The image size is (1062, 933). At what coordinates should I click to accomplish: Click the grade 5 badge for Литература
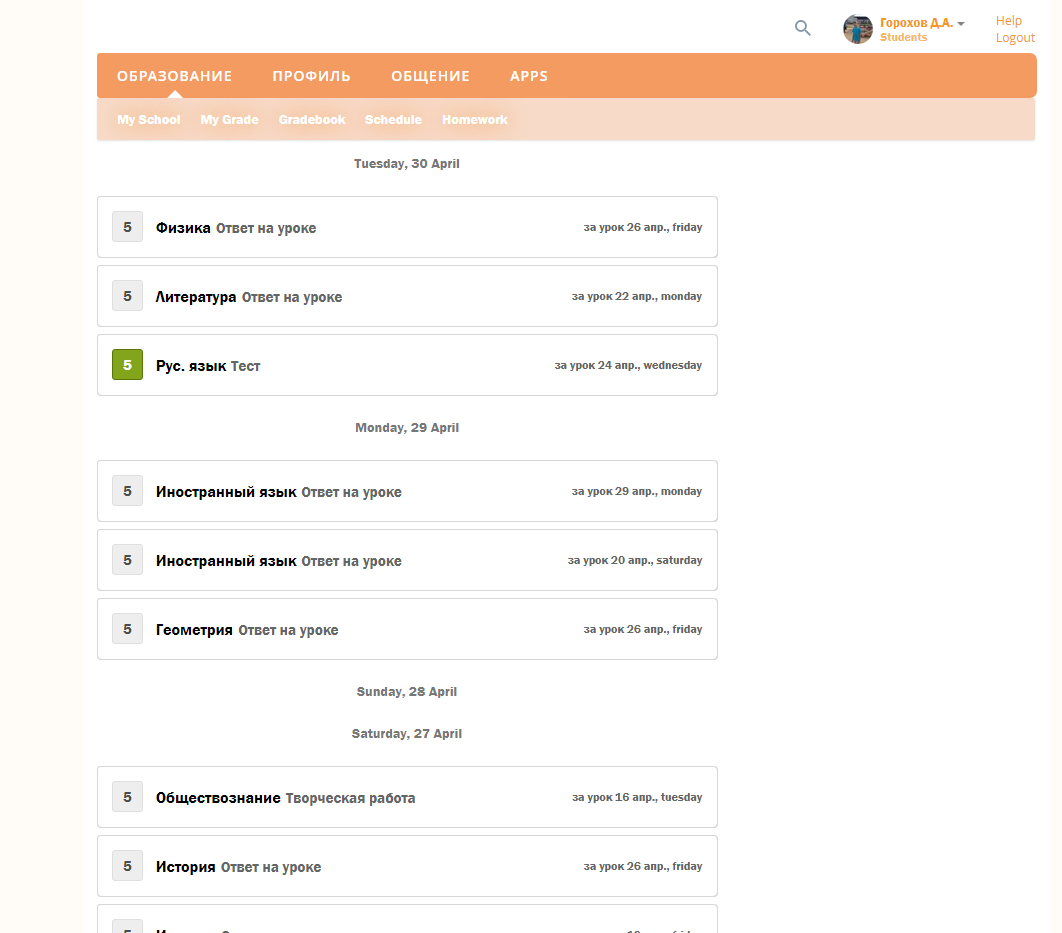pyautogui.click(x=127, y=296)
